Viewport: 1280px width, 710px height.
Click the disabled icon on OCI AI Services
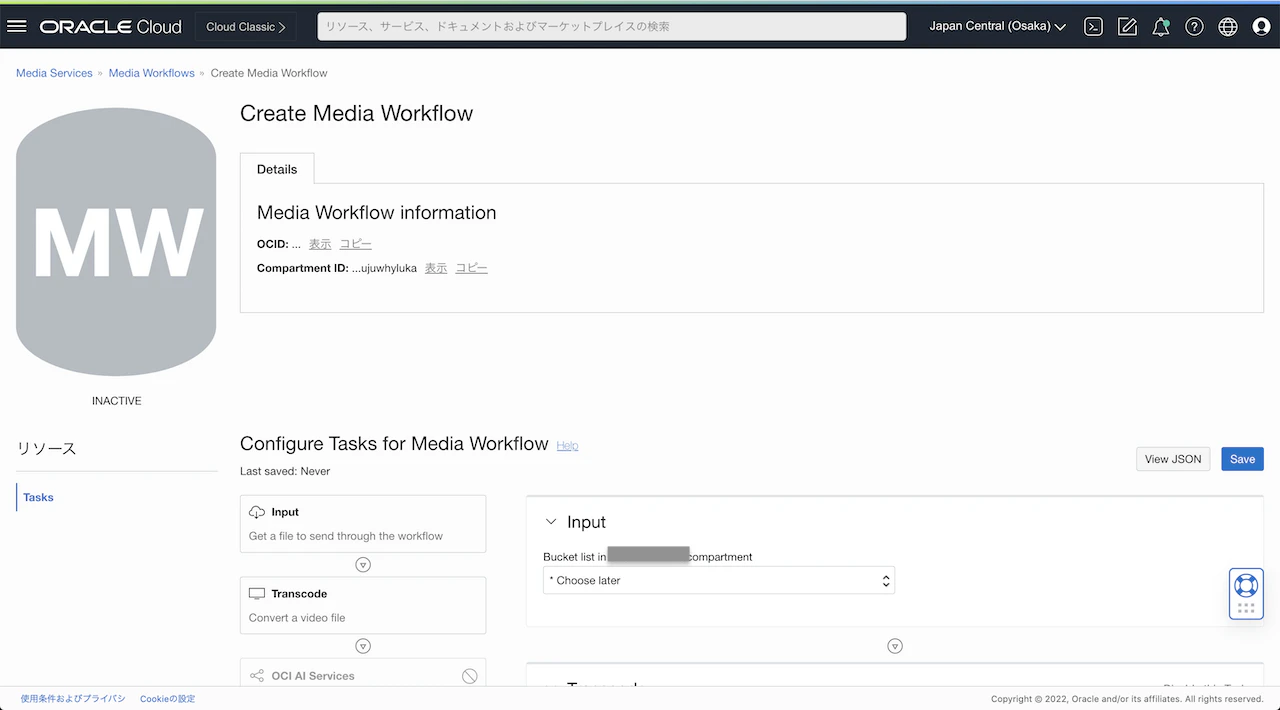[470, 676]
